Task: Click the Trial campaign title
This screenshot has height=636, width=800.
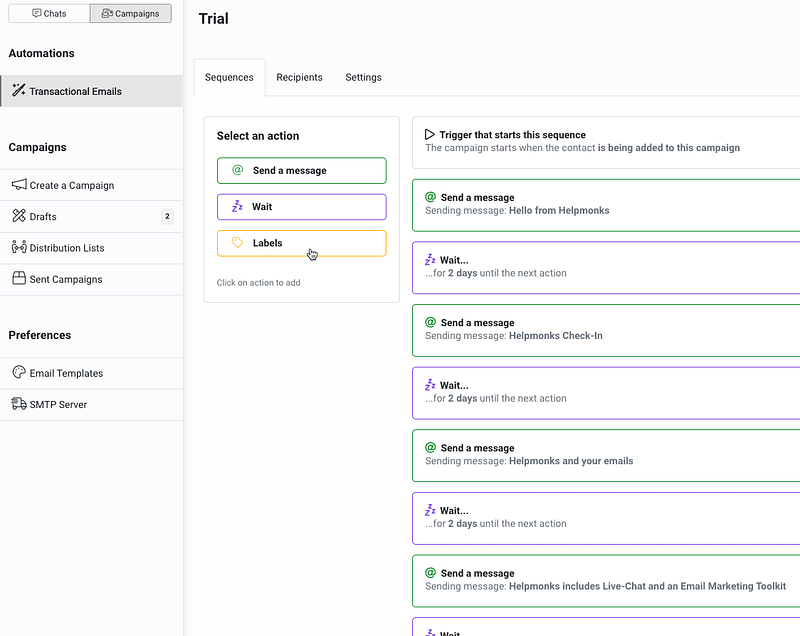Action: click(x=213, y=19)
